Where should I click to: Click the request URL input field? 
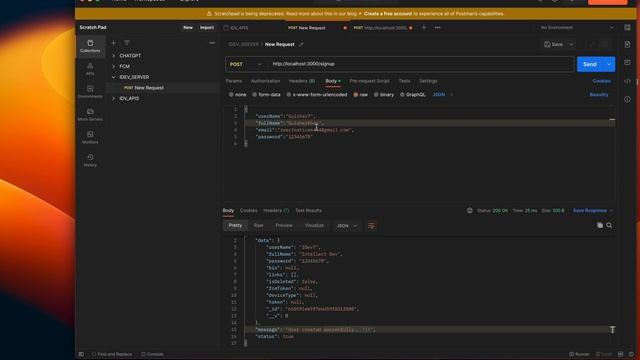tap(420, 64)
